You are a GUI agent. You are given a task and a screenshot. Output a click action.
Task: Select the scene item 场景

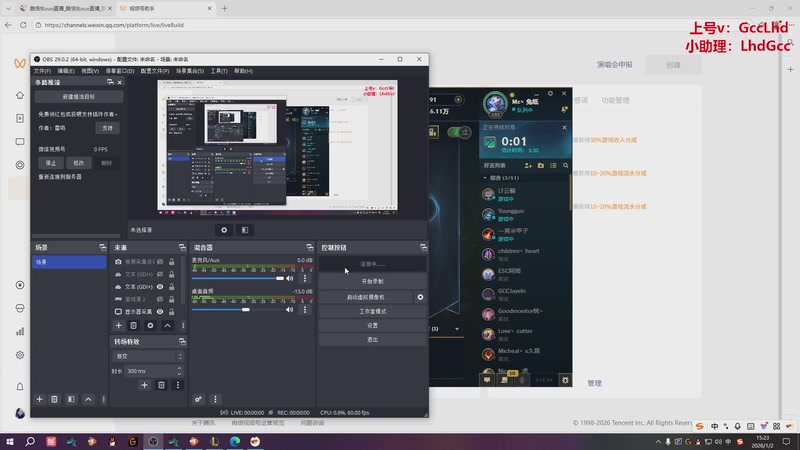click(x=69, y=262)
